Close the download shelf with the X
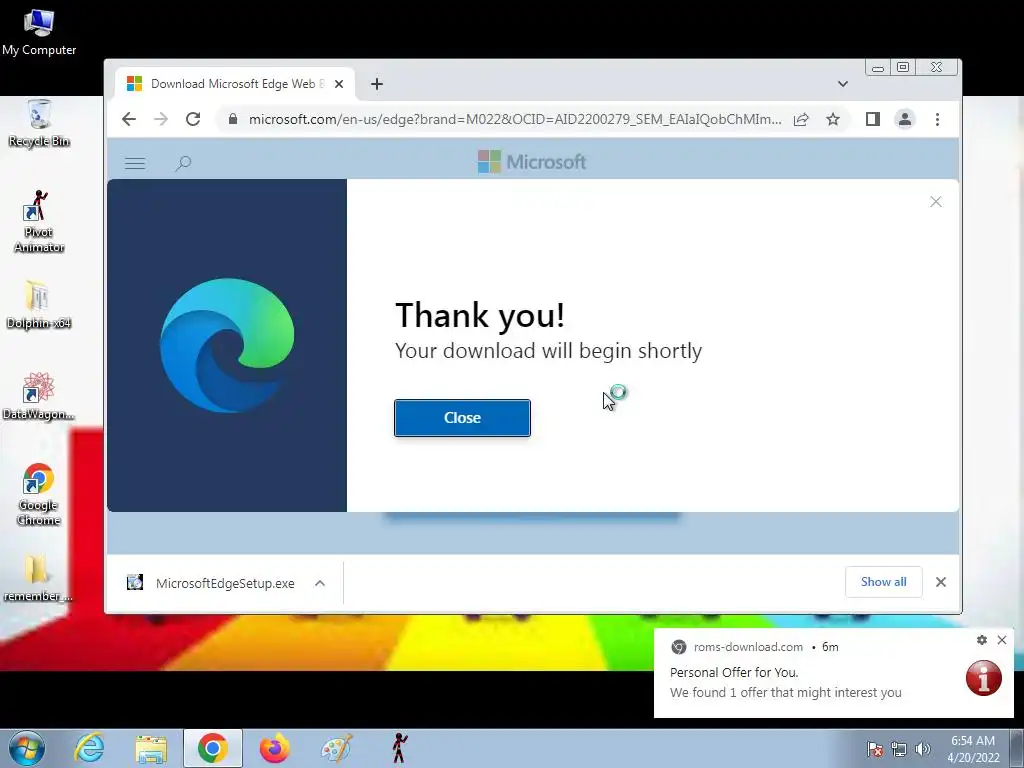Viewport: 1024px width, 768px height. [940, 582]
